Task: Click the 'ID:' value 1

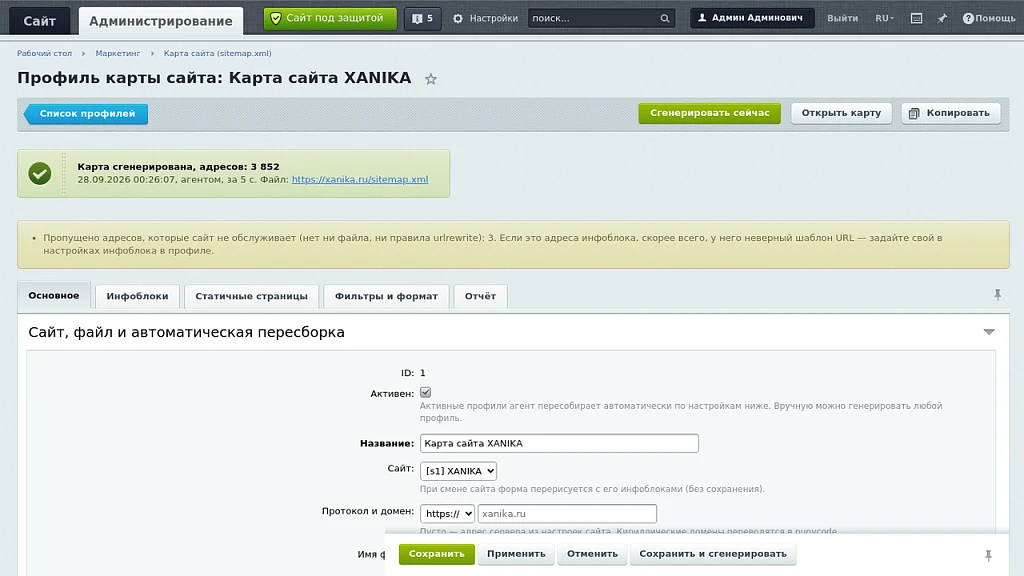Action: pyautogui.click(x=423, y=373)
